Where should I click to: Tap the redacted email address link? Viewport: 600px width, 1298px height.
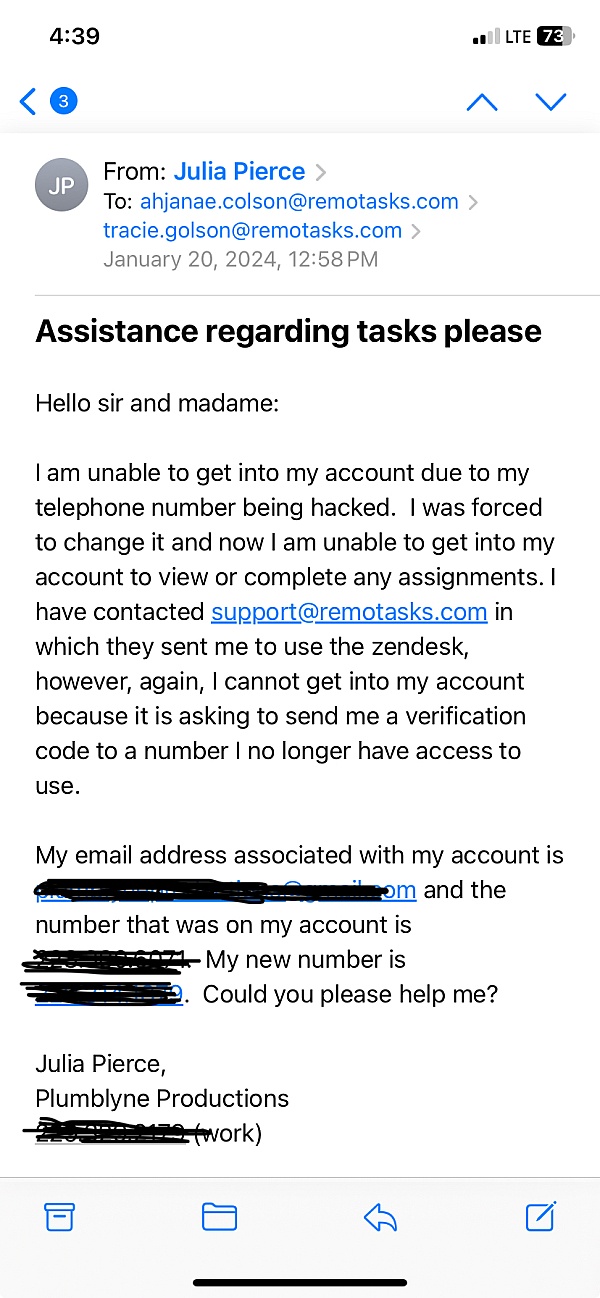225,889
